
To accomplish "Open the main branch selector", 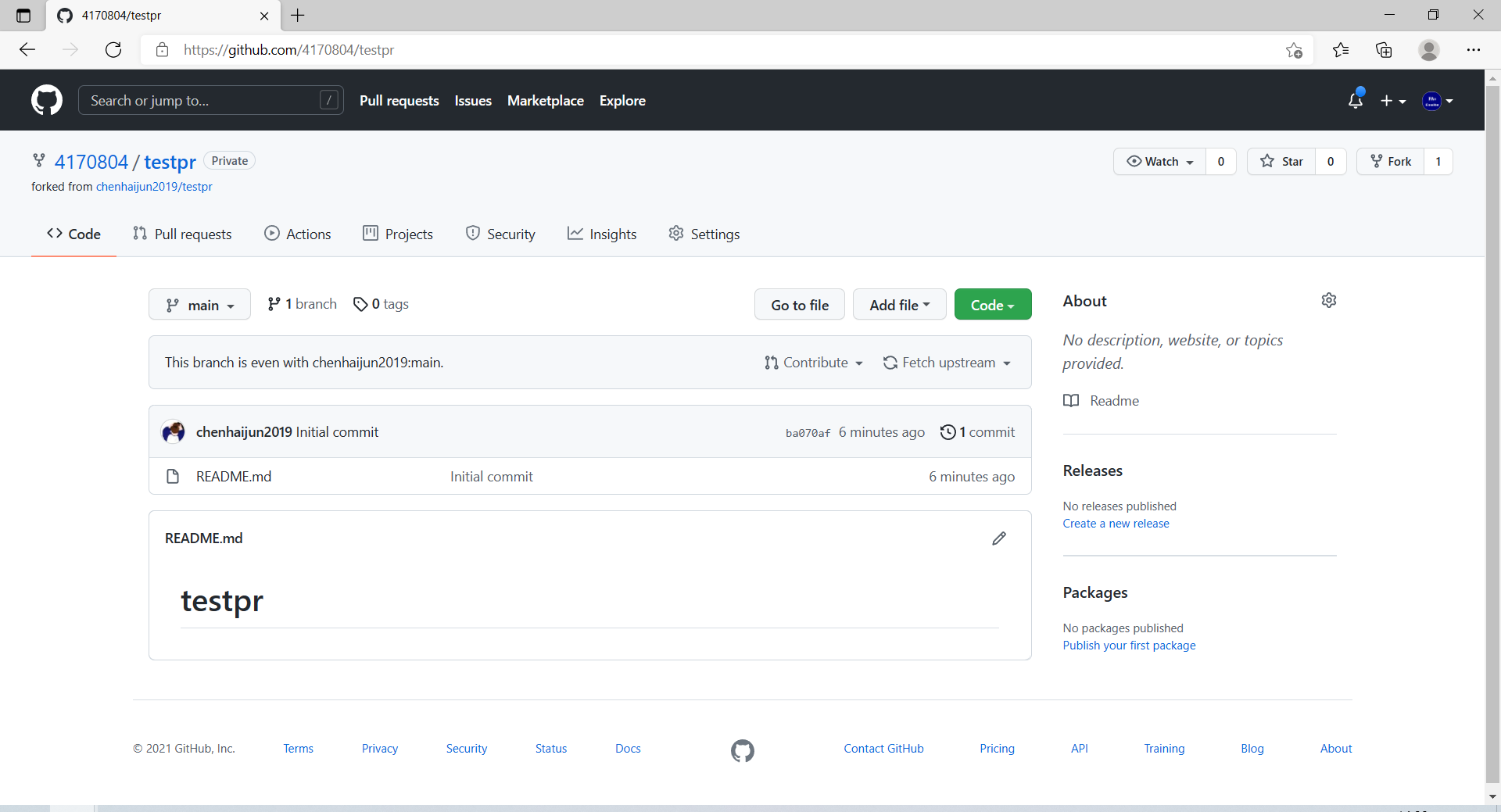I will tap(199, 305).
